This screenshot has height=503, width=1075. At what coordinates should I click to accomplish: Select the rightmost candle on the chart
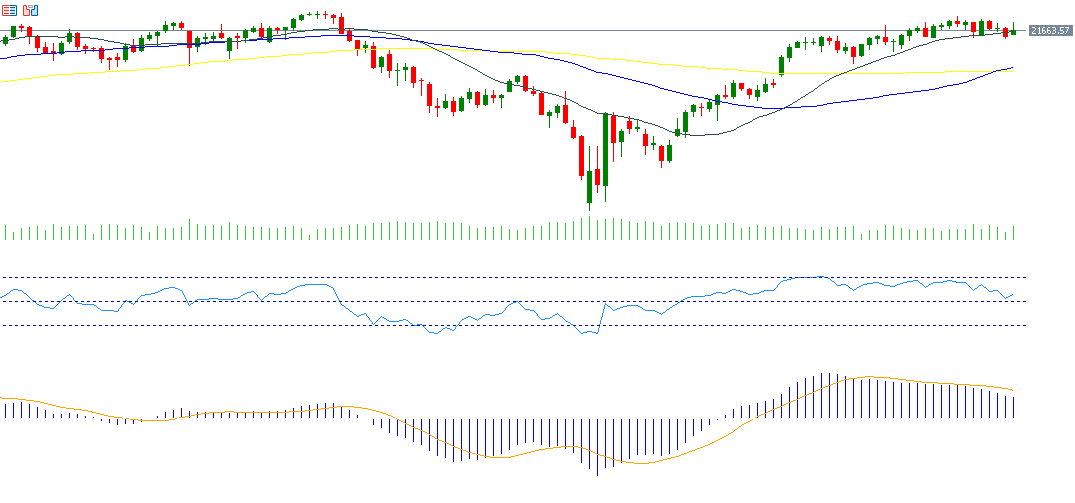point(1013,31)
